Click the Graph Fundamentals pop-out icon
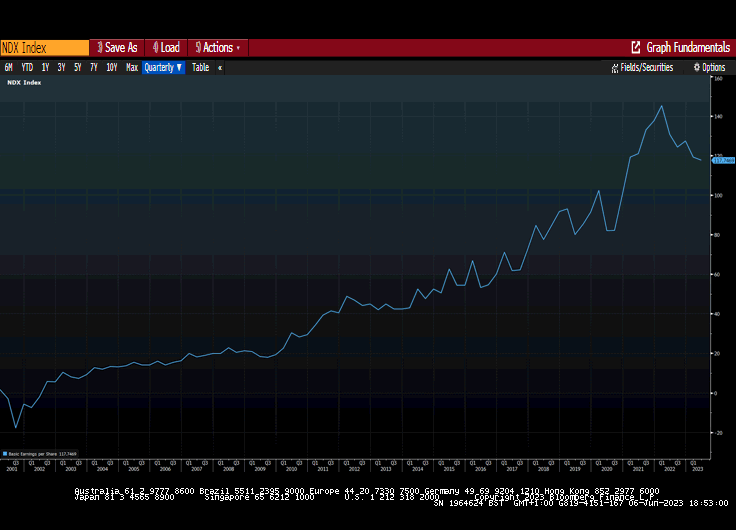Viewport: 736px width, 530px height. (636, 47)
